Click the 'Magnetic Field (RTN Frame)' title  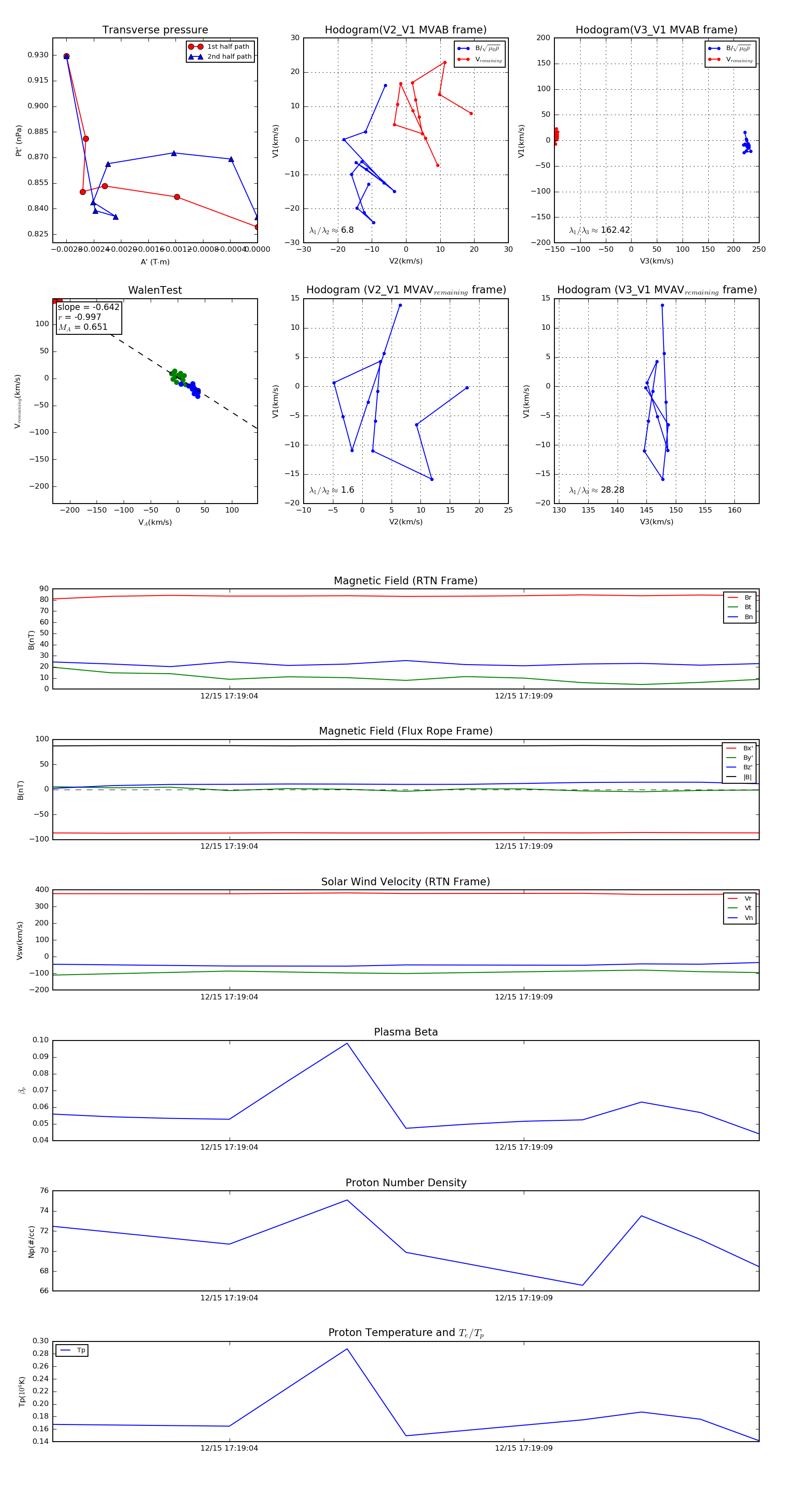[406, 581]
